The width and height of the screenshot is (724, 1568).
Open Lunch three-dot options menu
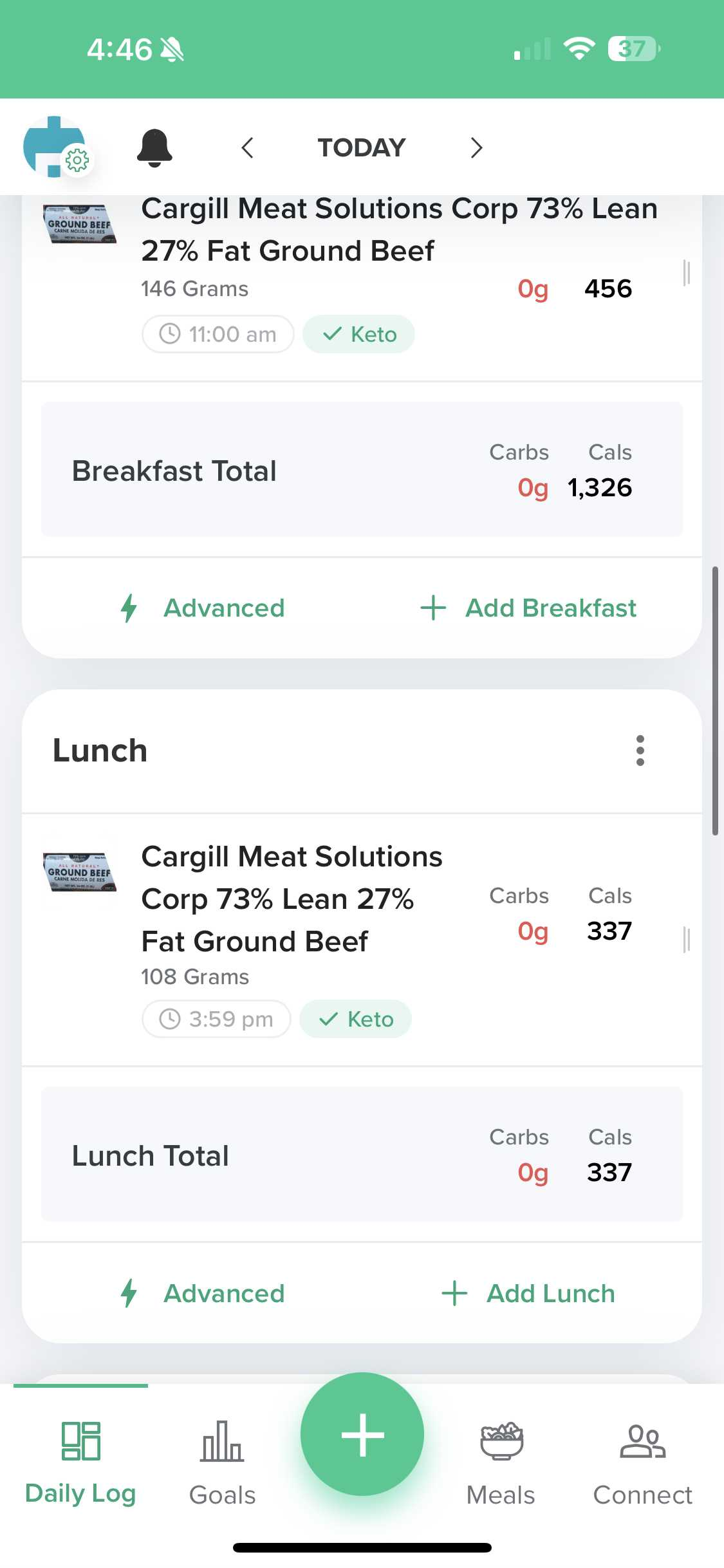(640, 751)
